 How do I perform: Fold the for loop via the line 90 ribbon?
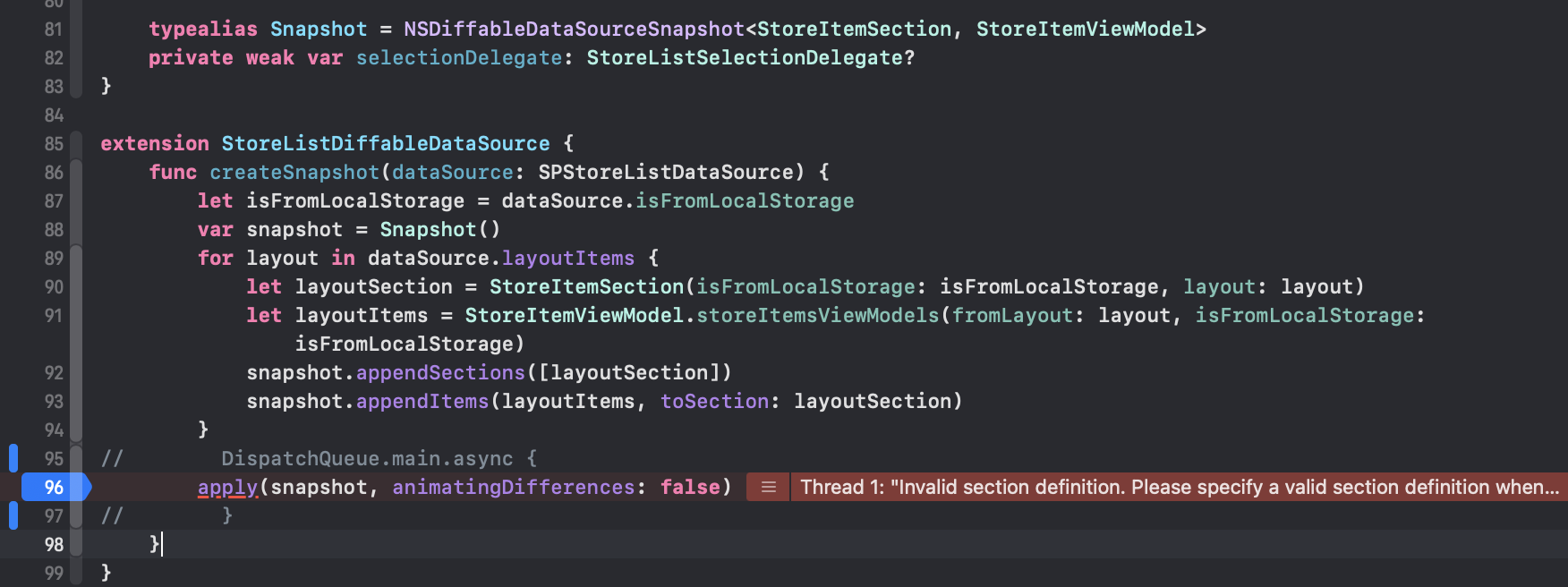(x=77, y=286)
